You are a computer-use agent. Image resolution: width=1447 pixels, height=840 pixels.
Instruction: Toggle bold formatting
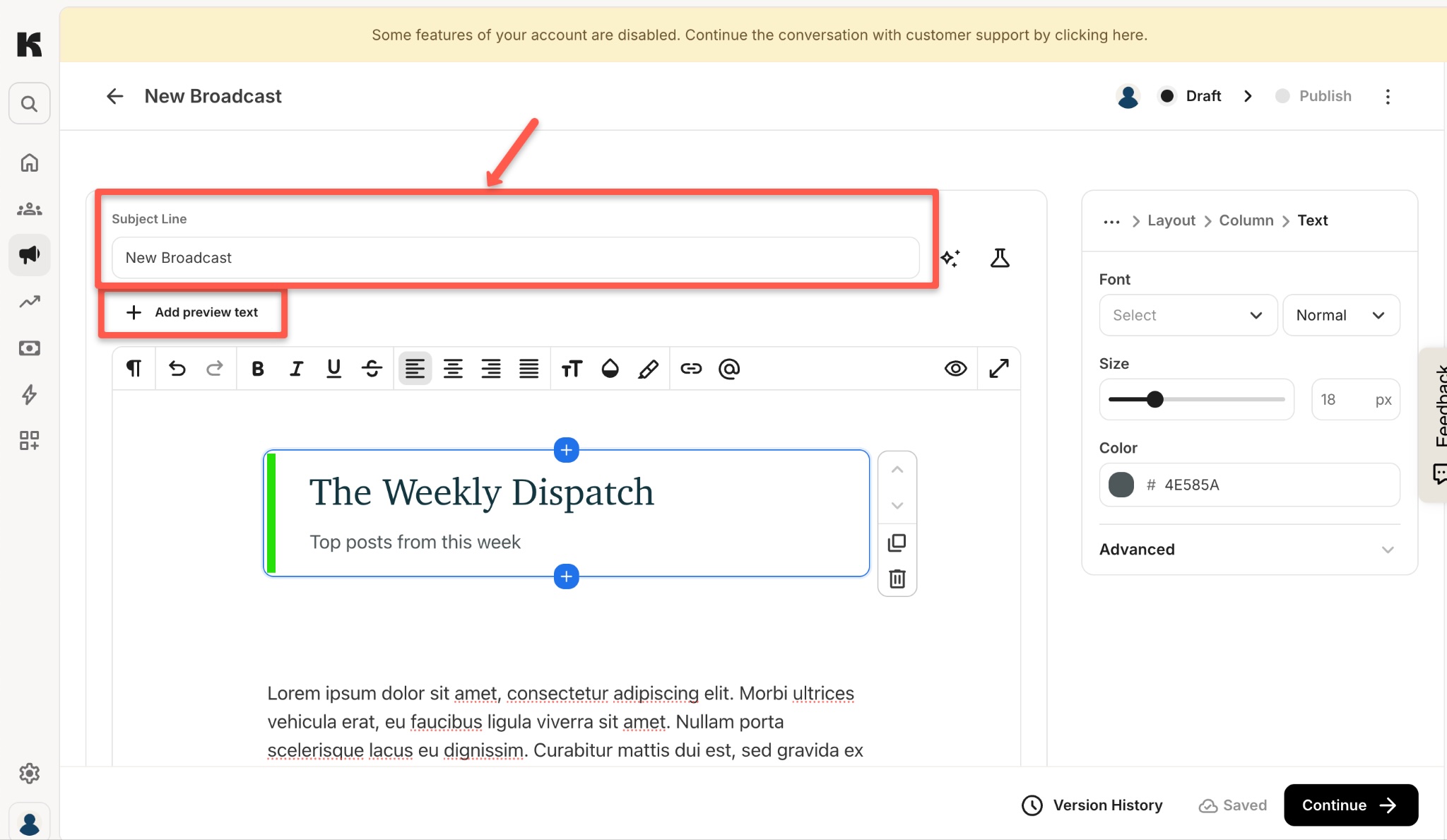258,368
